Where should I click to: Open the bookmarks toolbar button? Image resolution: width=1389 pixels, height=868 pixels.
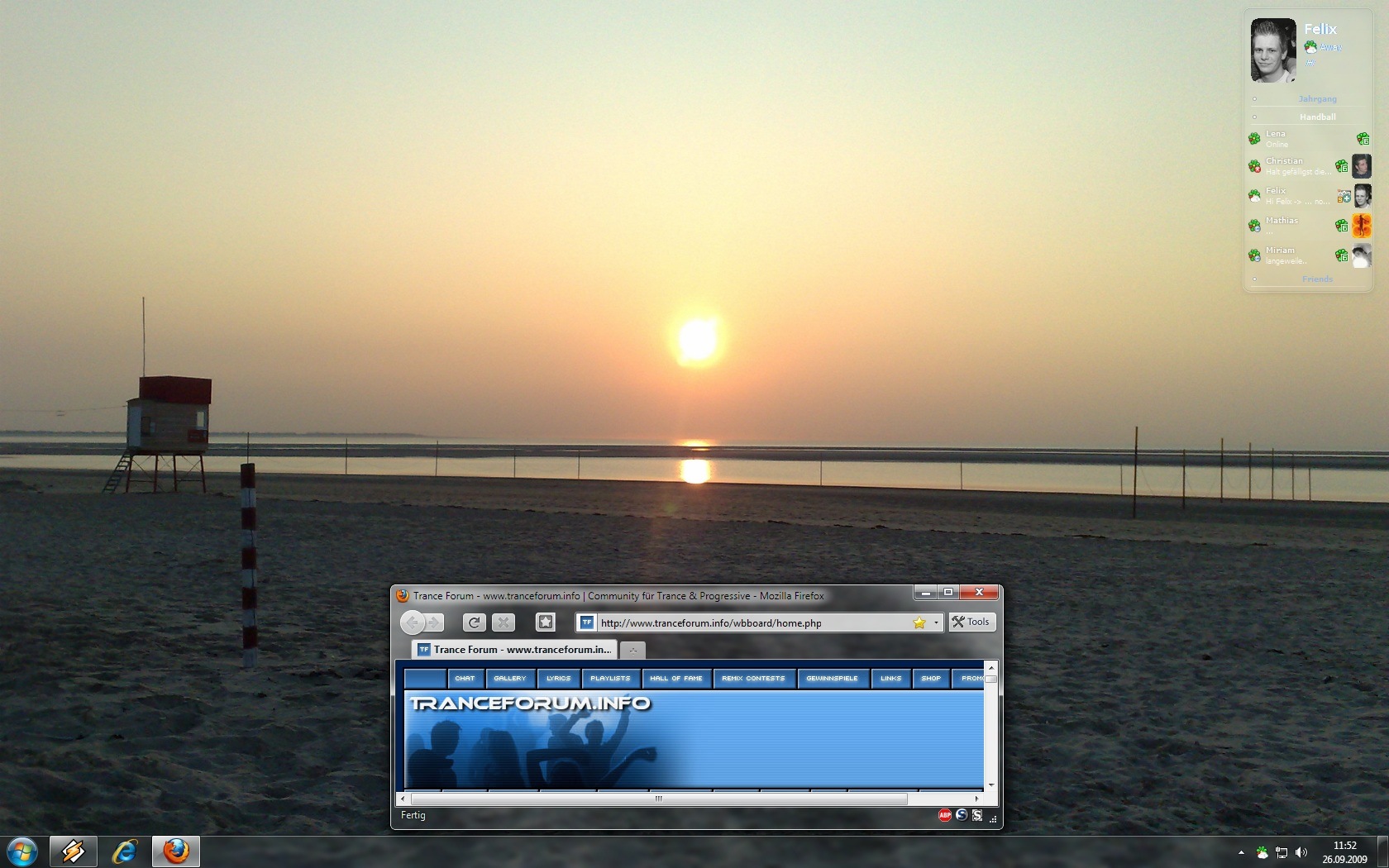click(545, 622)
